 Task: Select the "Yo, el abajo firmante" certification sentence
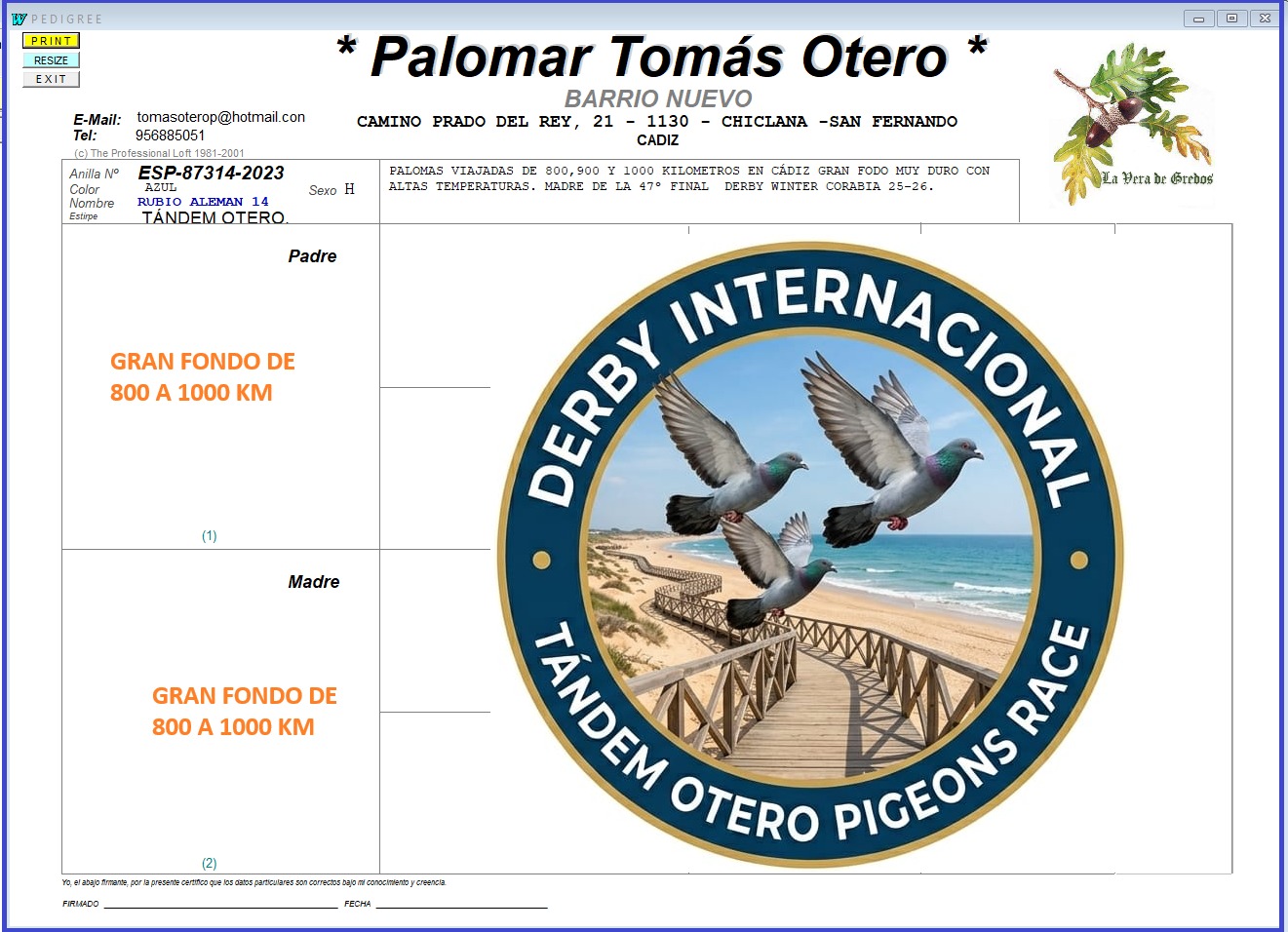click(x=254, y=883)
